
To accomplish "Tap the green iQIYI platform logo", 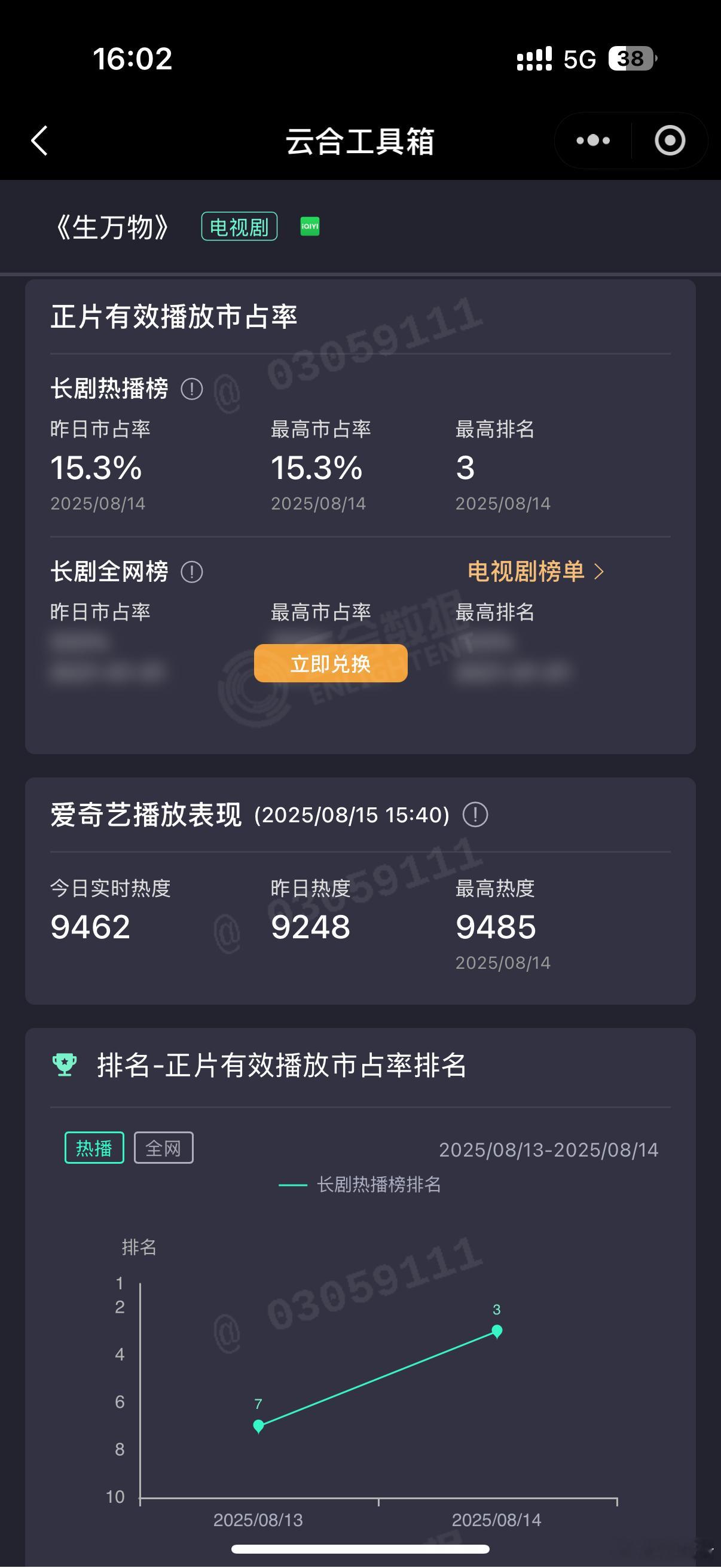I will (310, 227).
